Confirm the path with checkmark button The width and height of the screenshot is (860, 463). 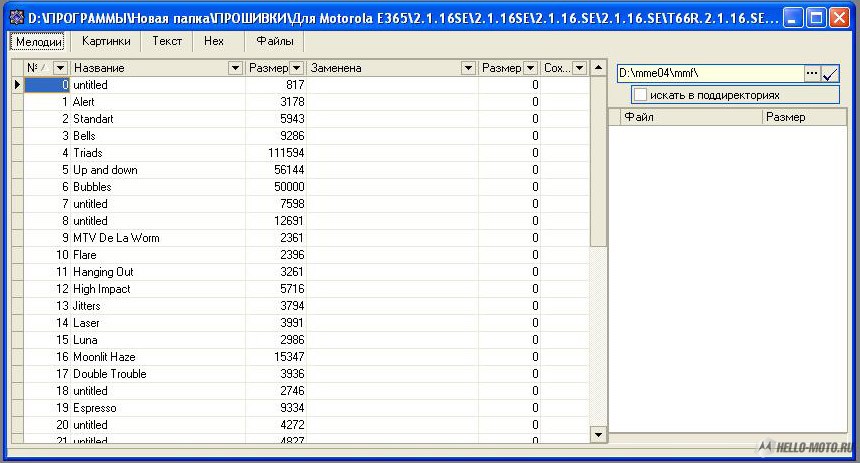point(830,73)
